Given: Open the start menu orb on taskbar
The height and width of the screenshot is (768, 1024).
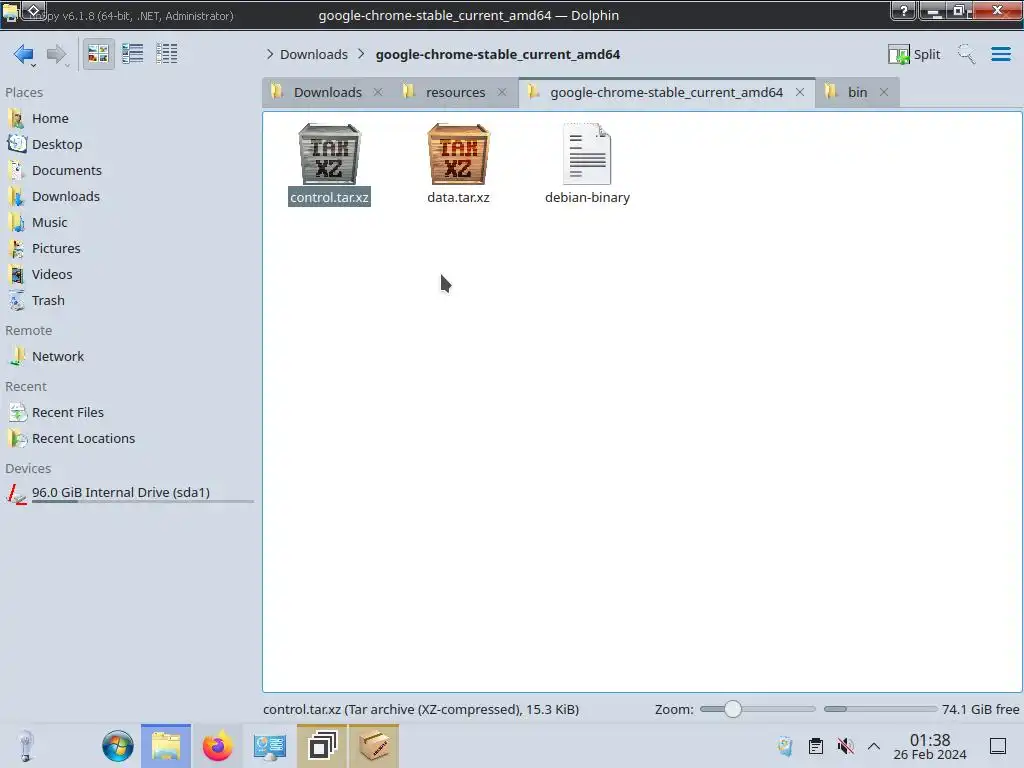Looking at the screenshot, I should [118, 746].
